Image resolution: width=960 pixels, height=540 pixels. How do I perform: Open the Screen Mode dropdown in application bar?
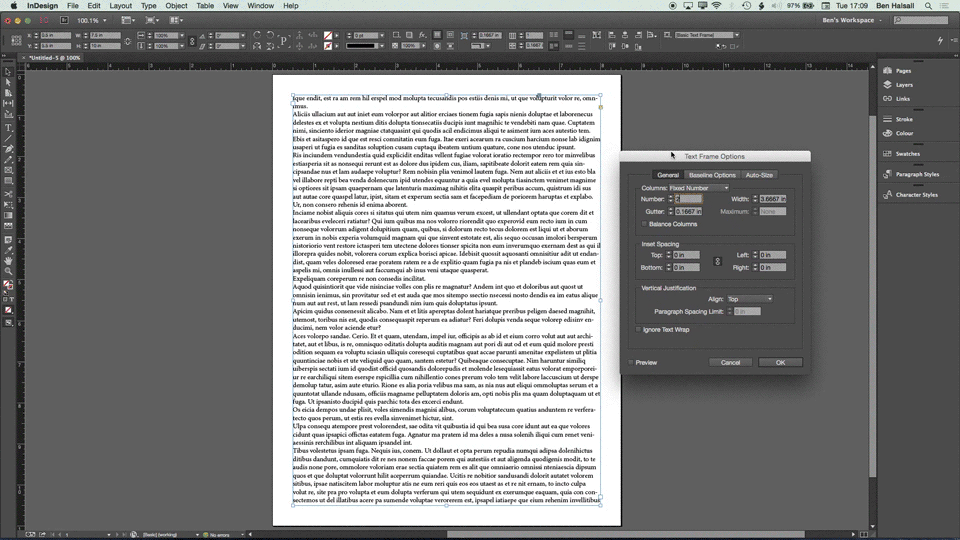point(151,20)
